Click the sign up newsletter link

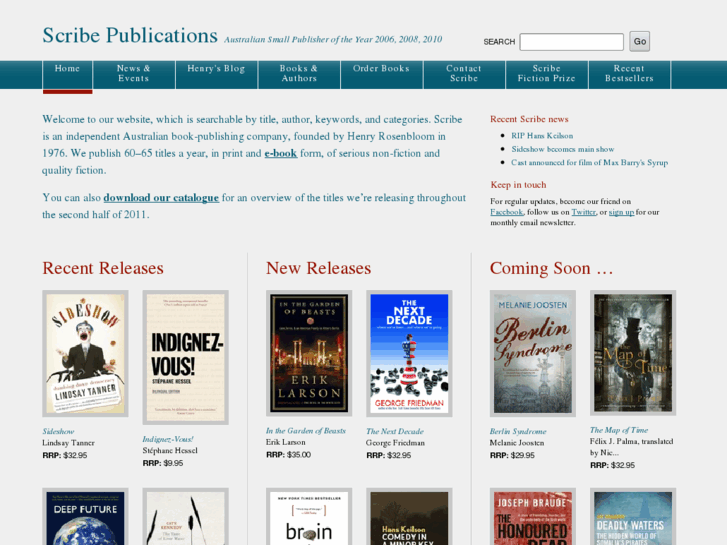pos(621,212)
